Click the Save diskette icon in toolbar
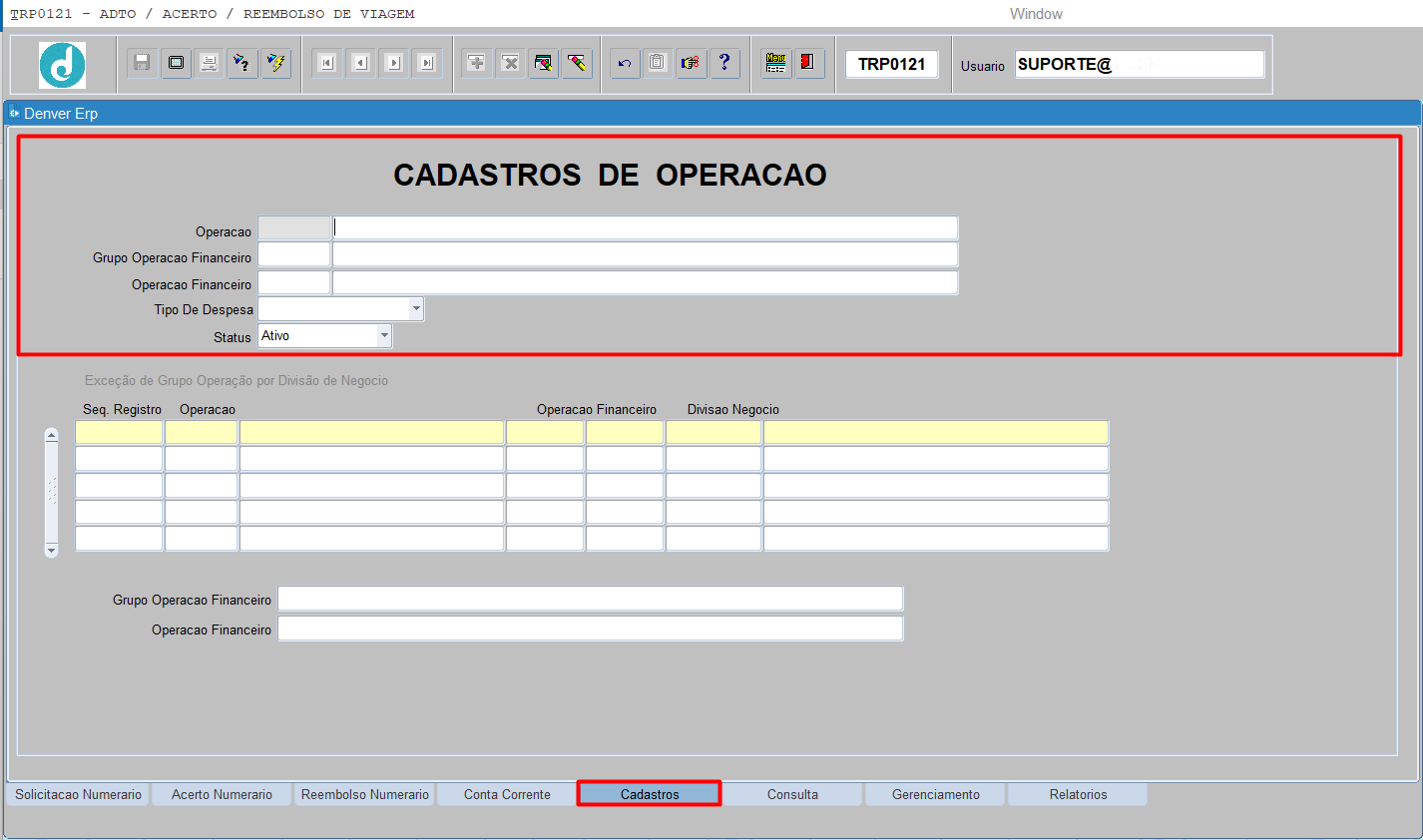The image size is (1423, 840). (143, 63)
